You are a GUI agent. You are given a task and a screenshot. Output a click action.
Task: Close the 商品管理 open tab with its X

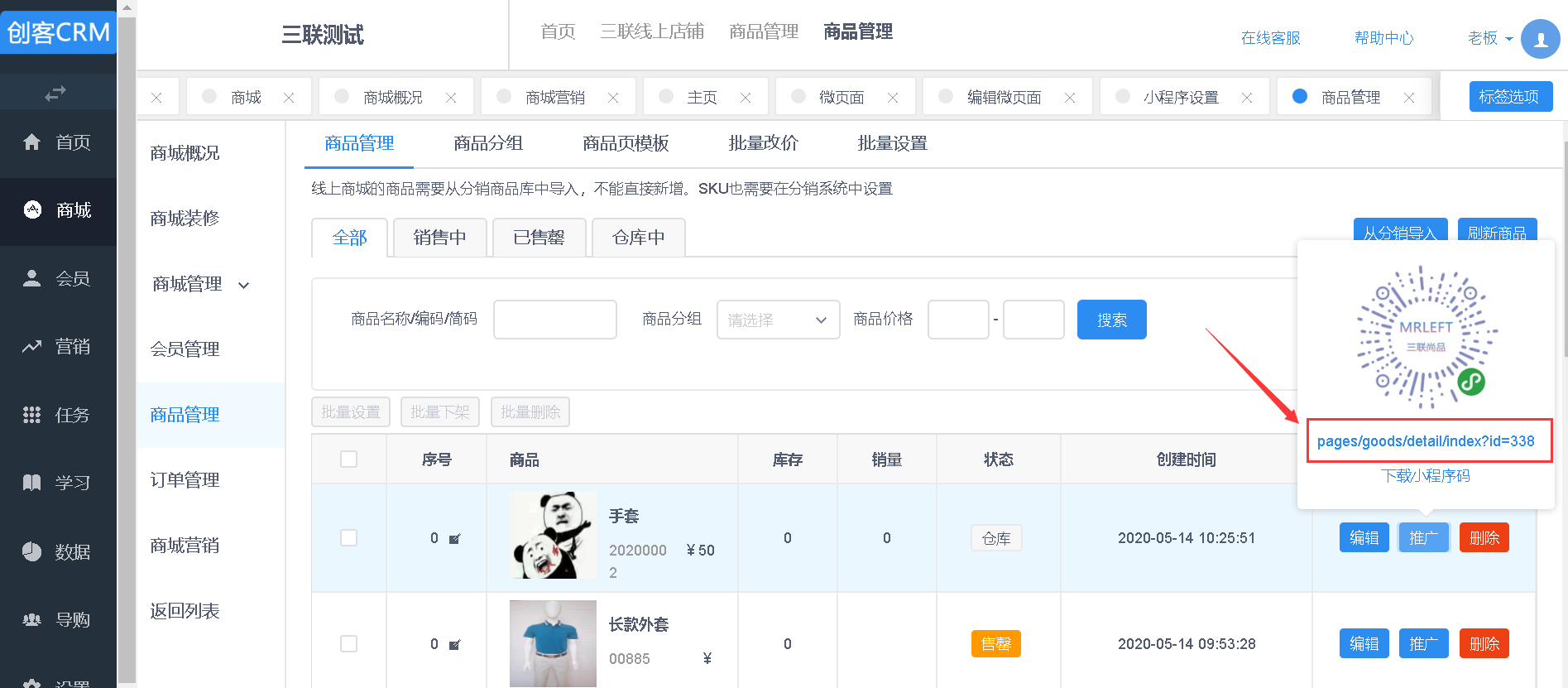pos(1409,98)
